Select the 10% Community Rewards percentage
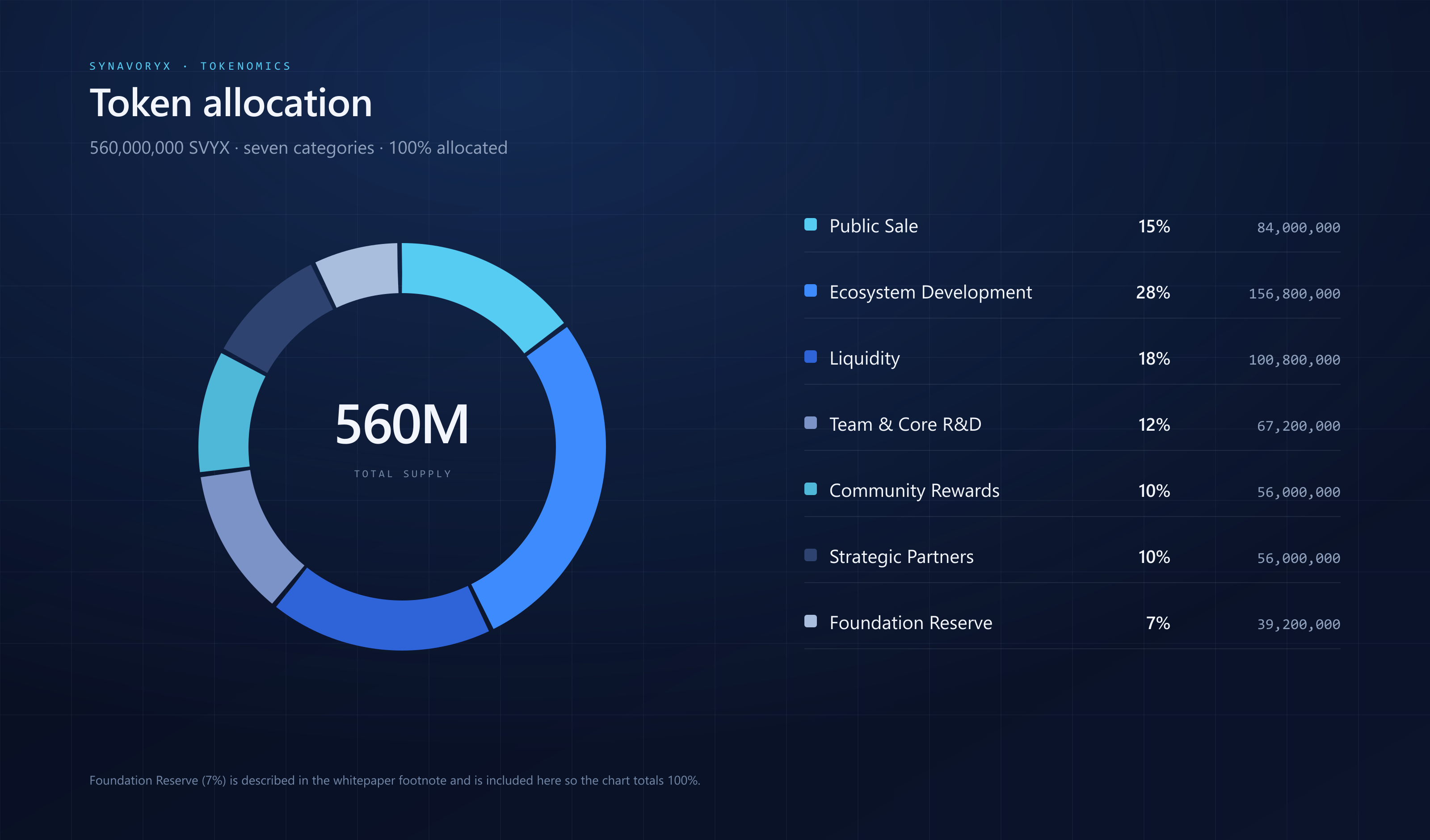 point(1154,491)
